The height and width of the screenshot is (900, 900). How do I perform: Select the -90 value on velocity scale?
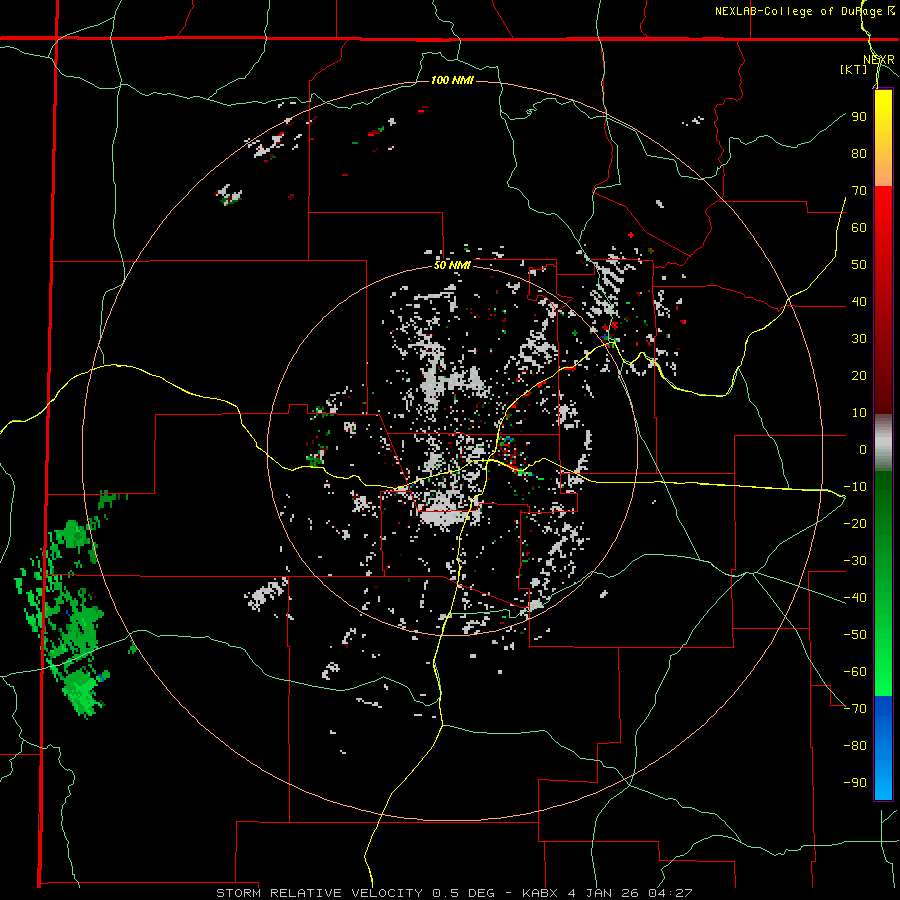click(x=855, y=782)
